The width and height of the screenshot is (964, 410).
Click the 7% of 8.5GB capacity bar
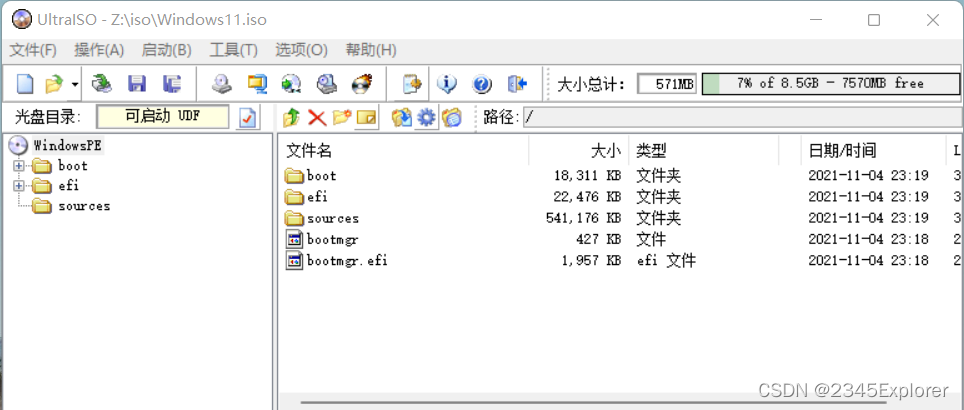[x=831, y=84]
